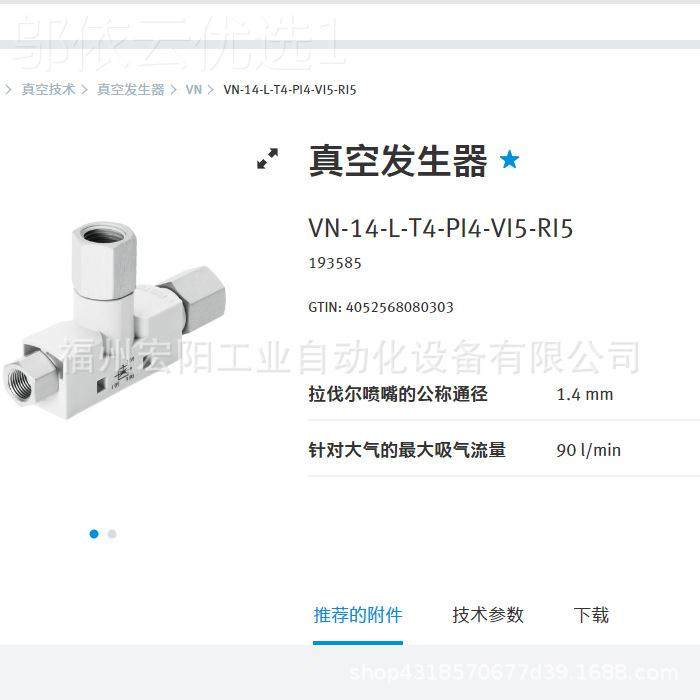Click the 90 l/min suction flow value
Viewport: 700px width, 700px height.
588,450
